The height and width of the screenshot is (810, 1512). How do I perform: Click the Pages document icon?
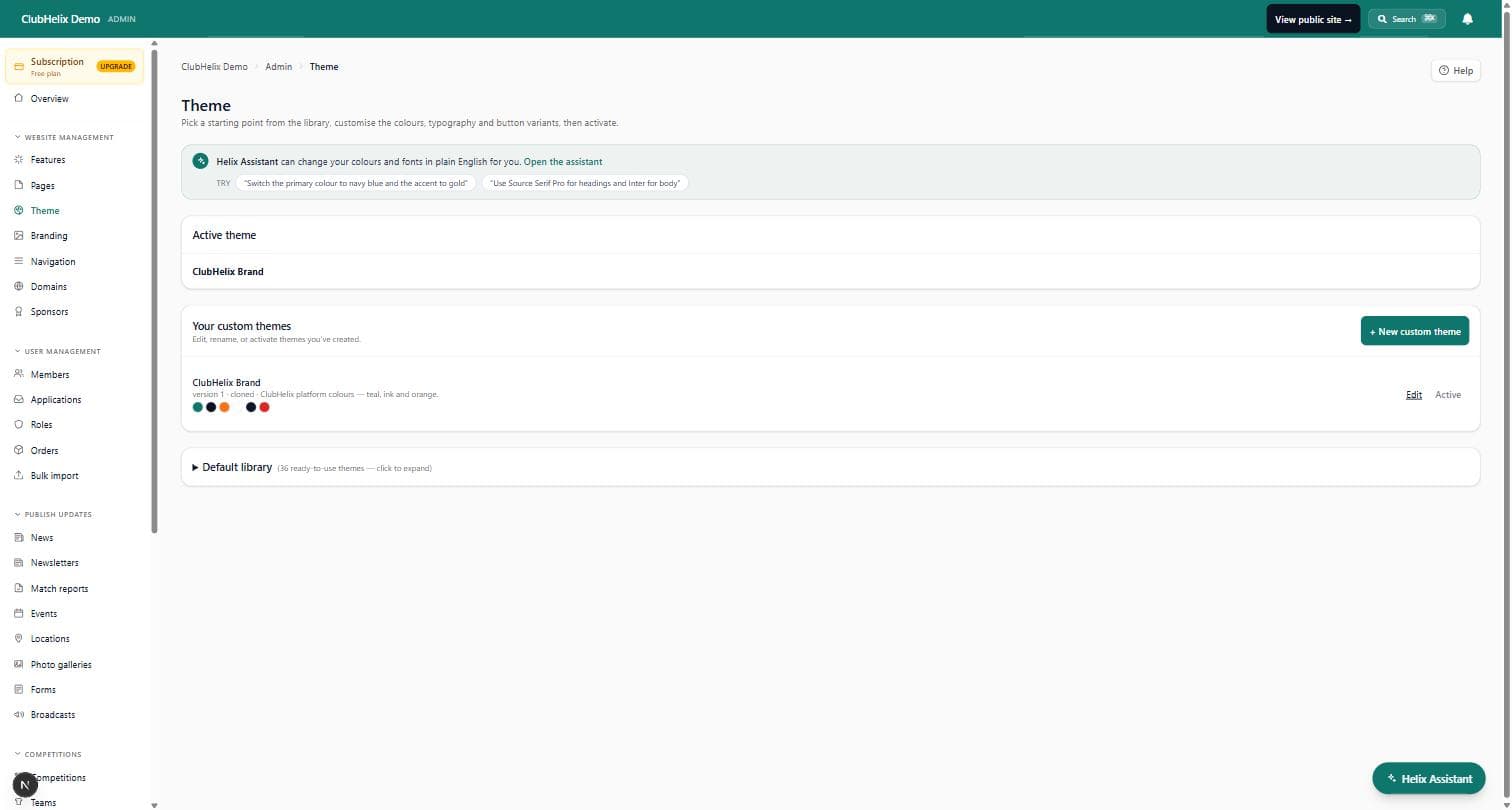19,185
